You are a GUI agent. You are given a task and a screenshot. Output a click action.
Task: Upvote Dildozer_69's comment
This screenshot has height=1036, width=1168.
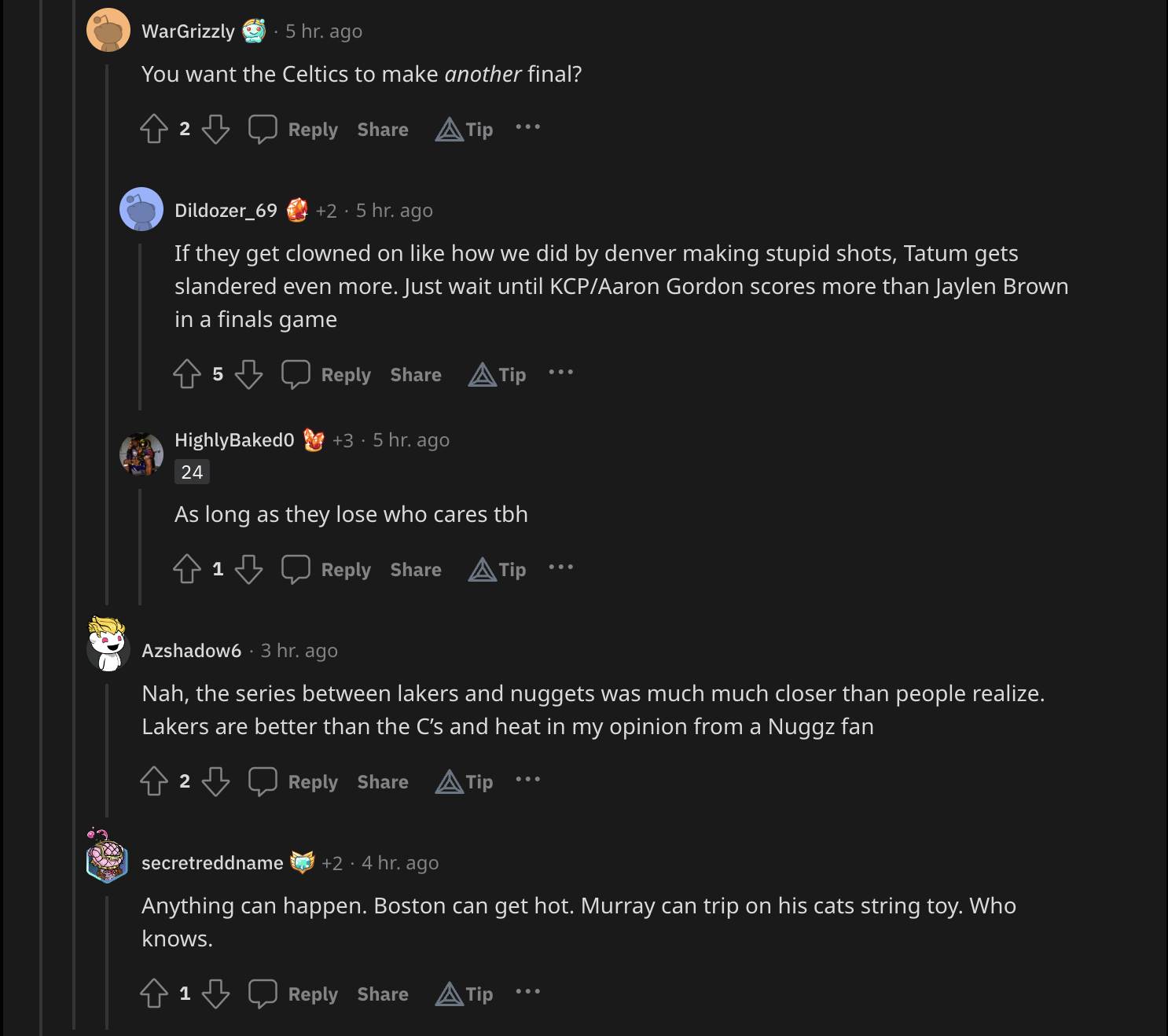[x=187, y=374]
